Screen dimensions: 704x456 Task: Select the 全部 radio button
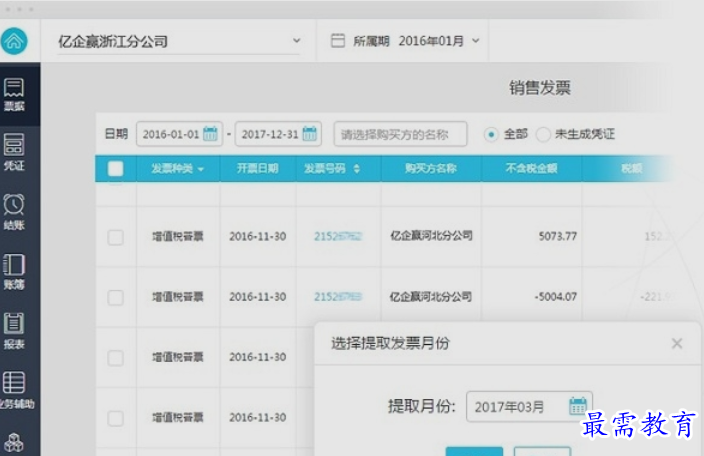pyautogui.click(x=491, y=134)
